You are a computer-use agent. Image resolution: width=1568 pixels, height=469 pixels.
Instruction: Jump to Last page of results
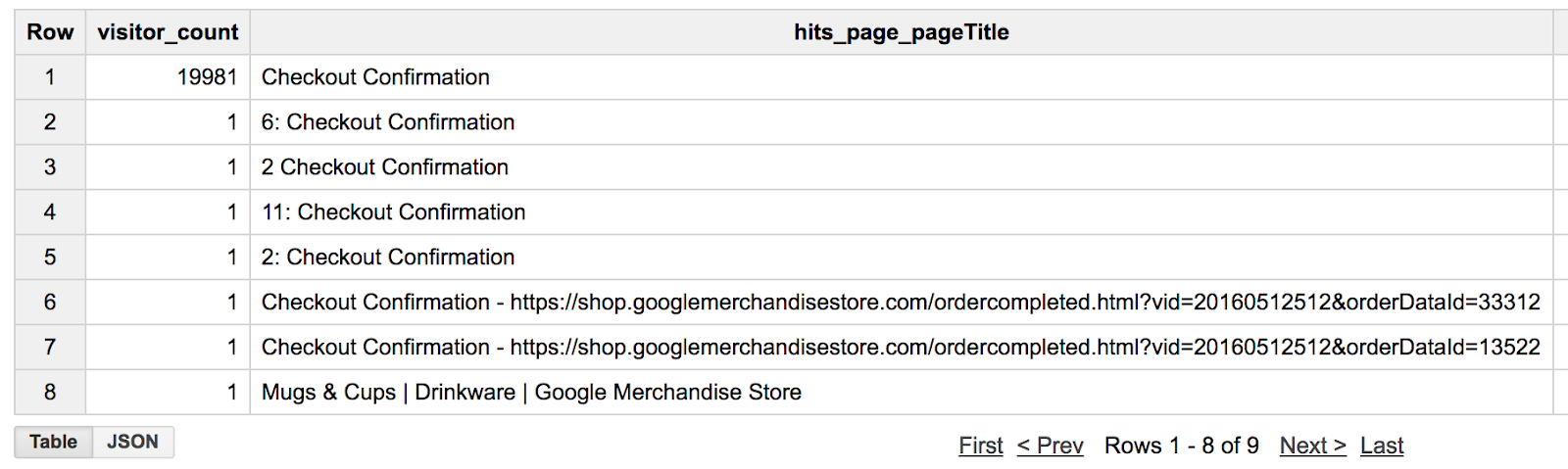pyautogui.click(x=1382, y=446)
